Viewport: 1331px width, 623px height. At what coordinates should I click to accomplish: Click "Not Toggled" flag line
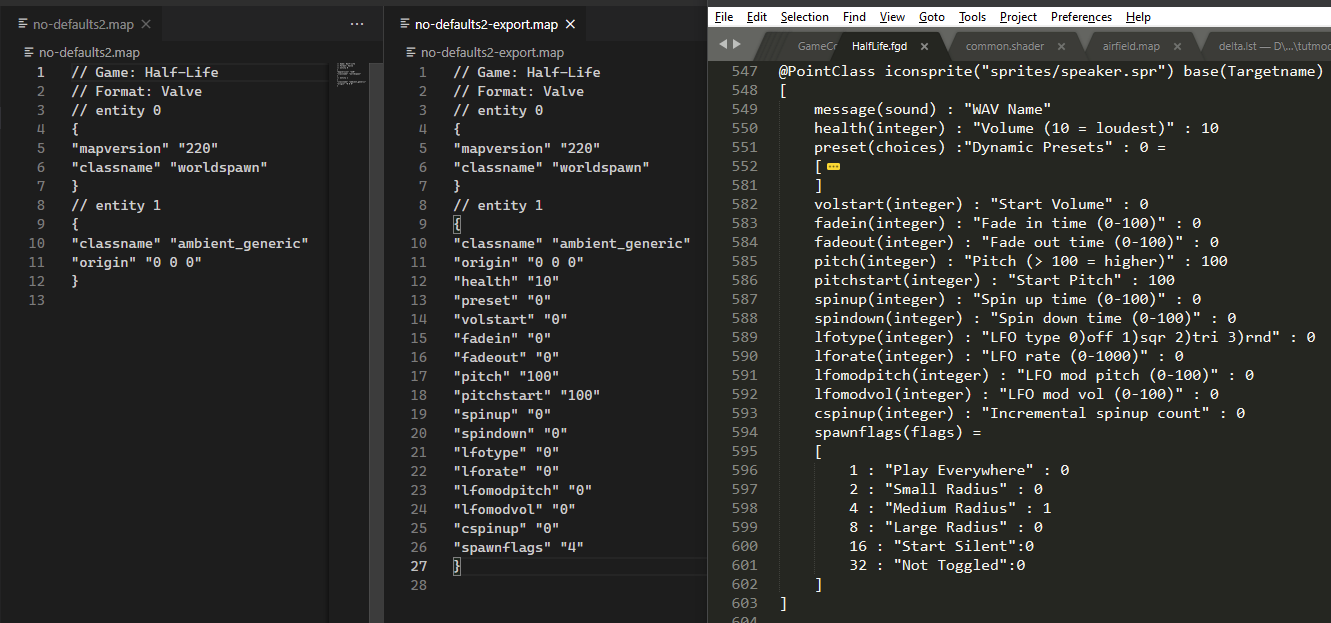[937, 565]
